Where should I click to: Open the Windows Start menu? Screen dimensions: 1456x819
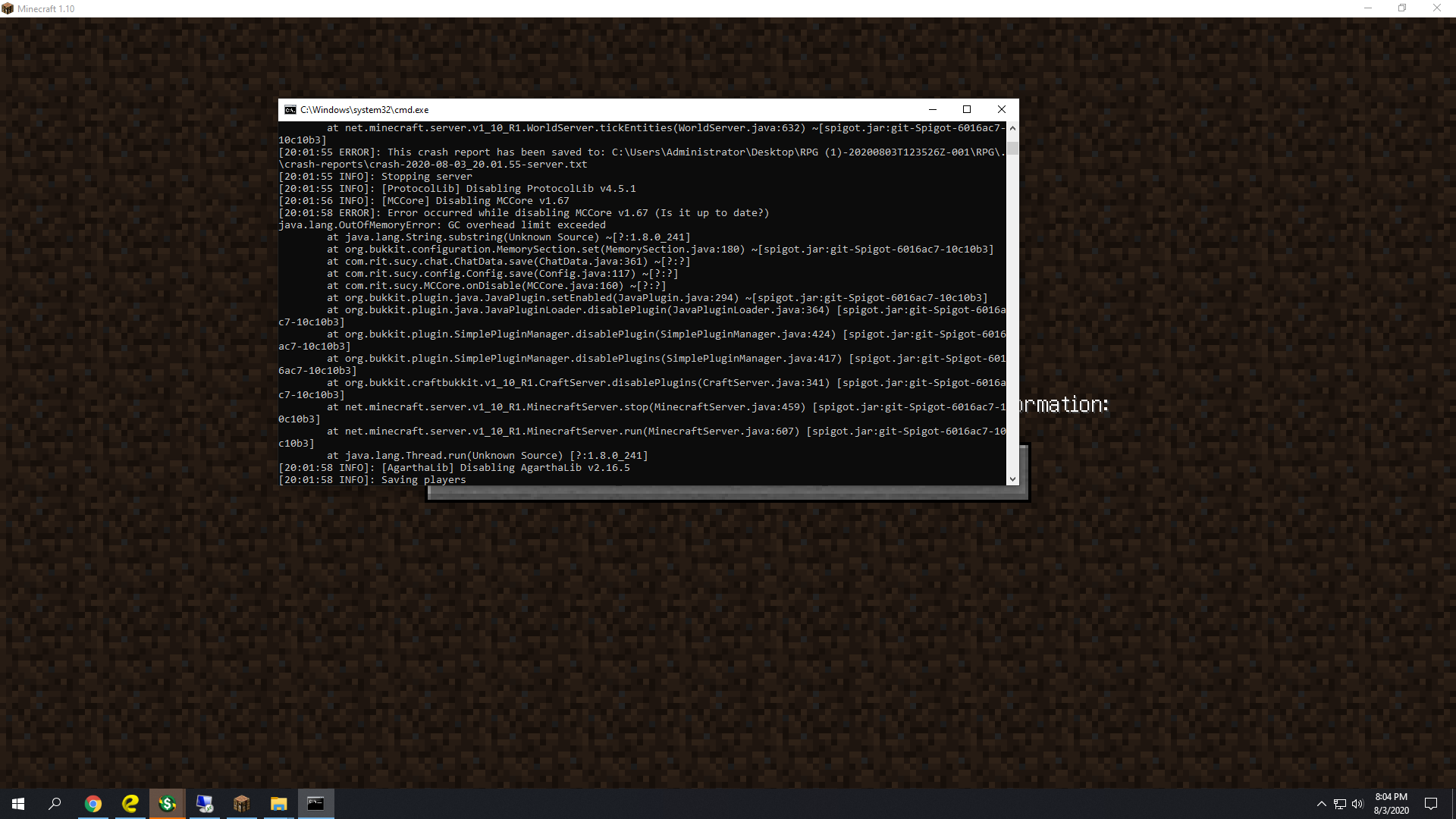[x=18, y=804]
